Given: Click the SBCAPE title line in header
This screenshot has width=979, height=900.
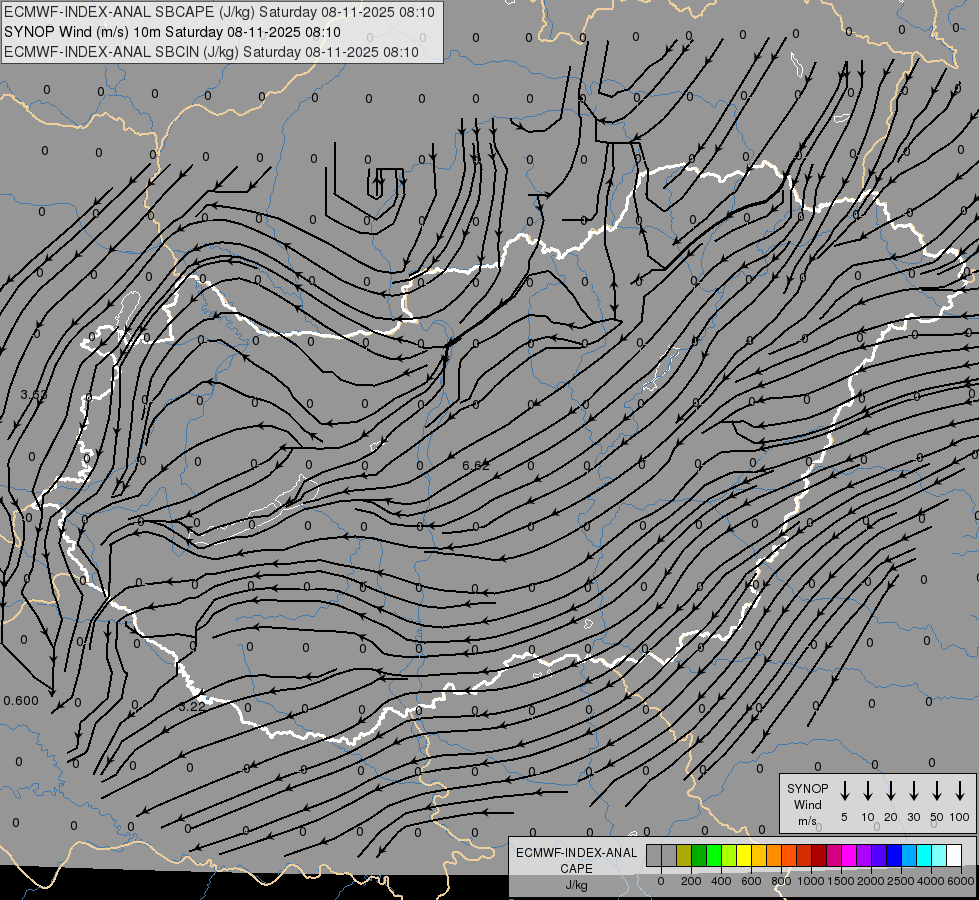Looking at the screenshot, I should pos(219,12).
